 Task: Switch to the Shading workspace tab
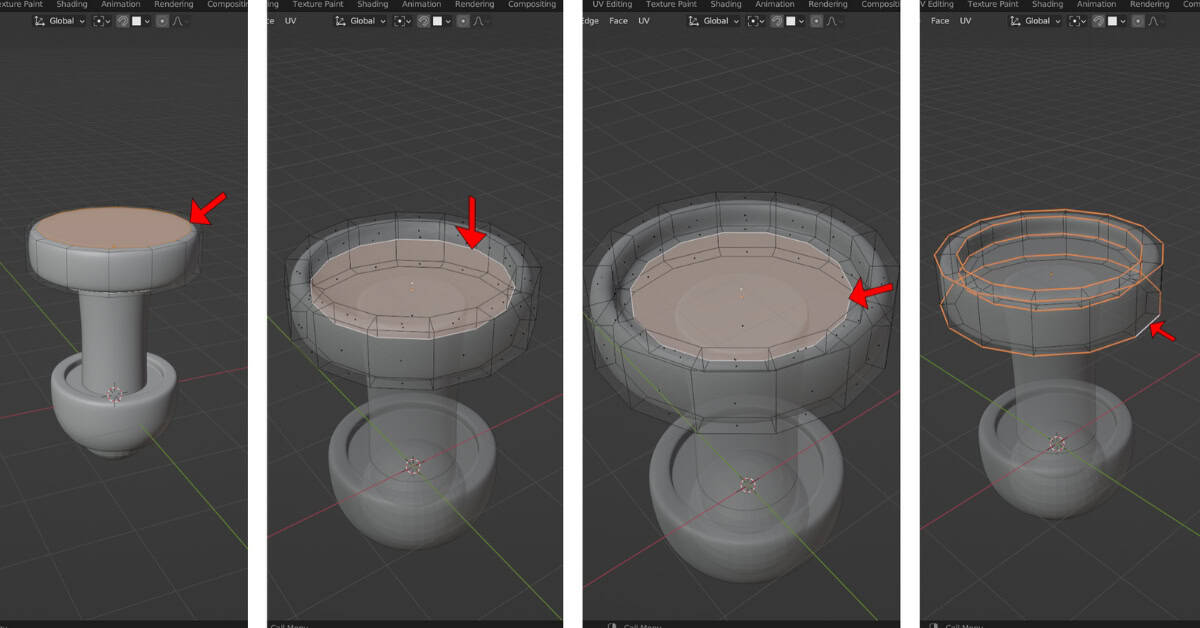pos(71,4)
